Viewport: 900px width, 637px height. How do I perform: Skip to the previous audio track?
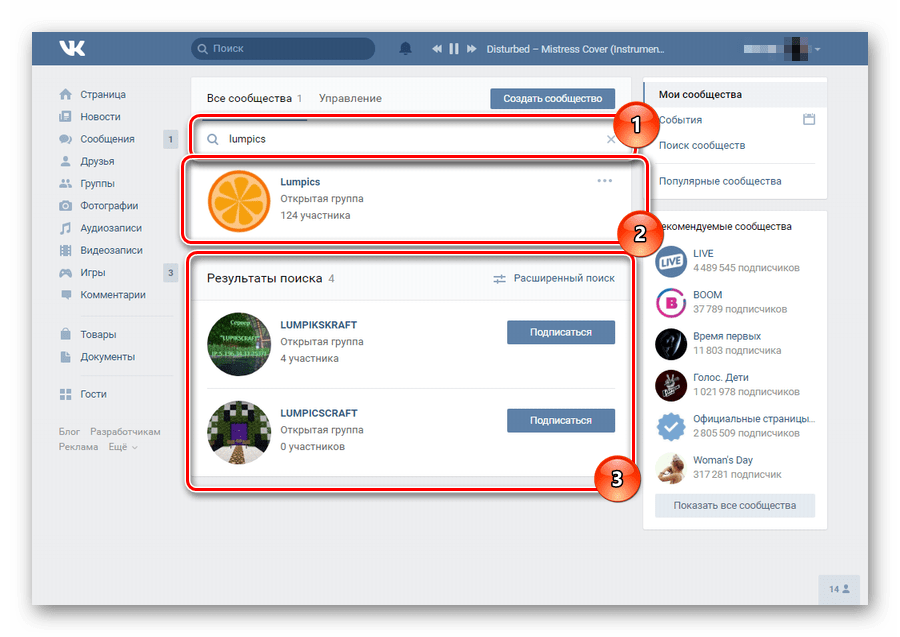(x=437, y=48)
